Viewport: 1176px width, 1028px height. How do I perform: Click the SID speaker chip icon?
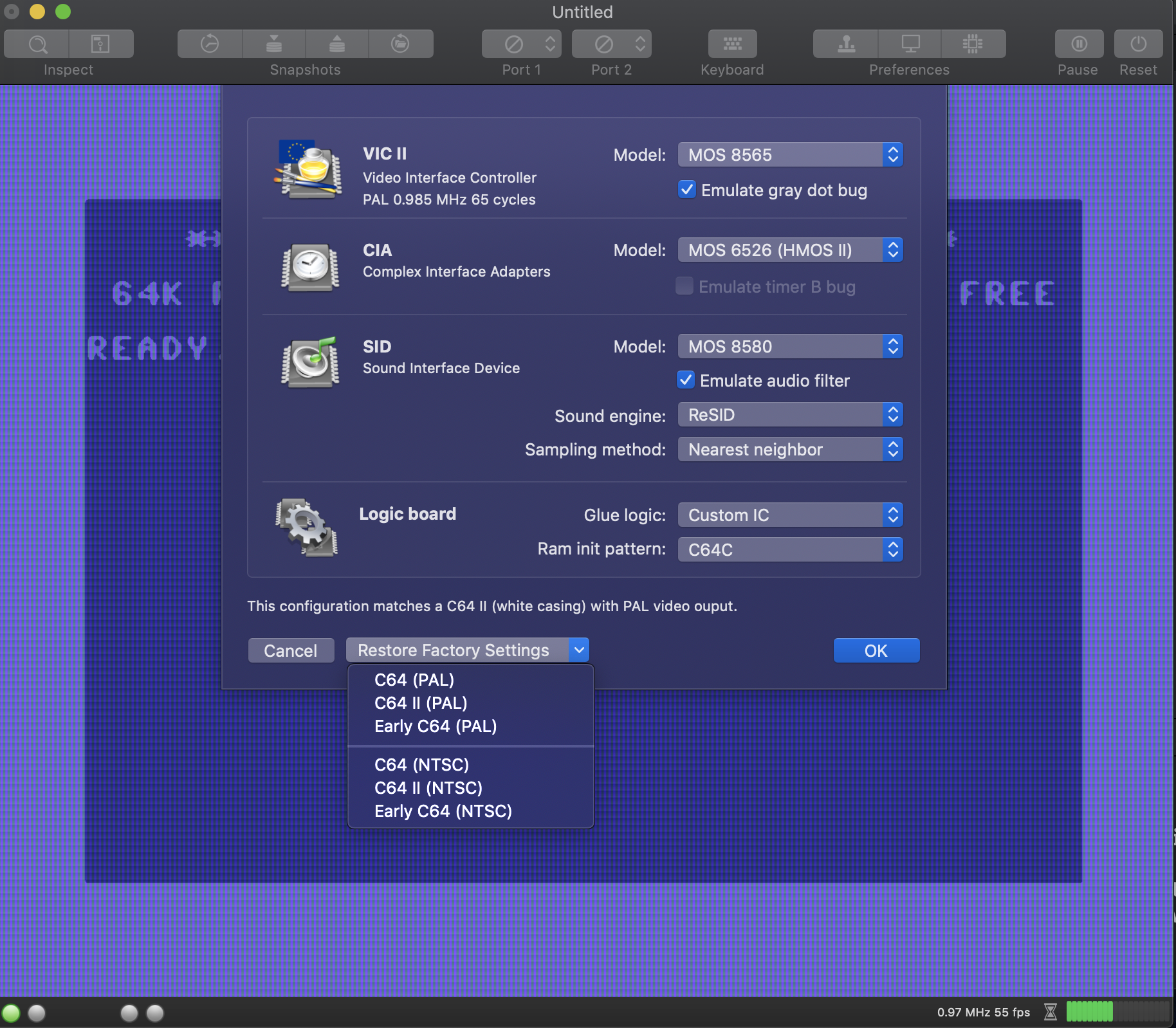[310, 362]
